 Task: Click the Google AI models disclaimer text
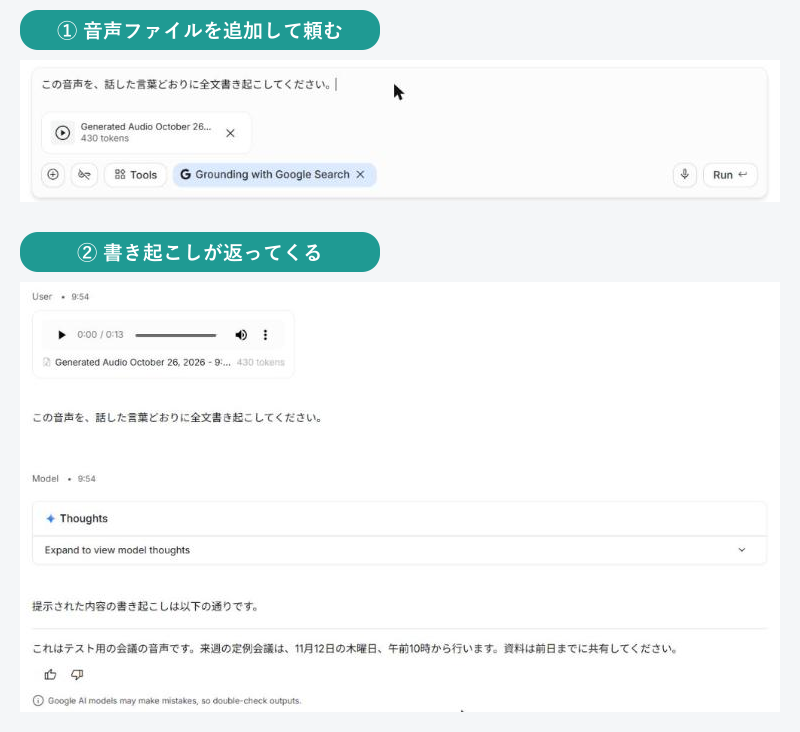[x=174, y=701]
